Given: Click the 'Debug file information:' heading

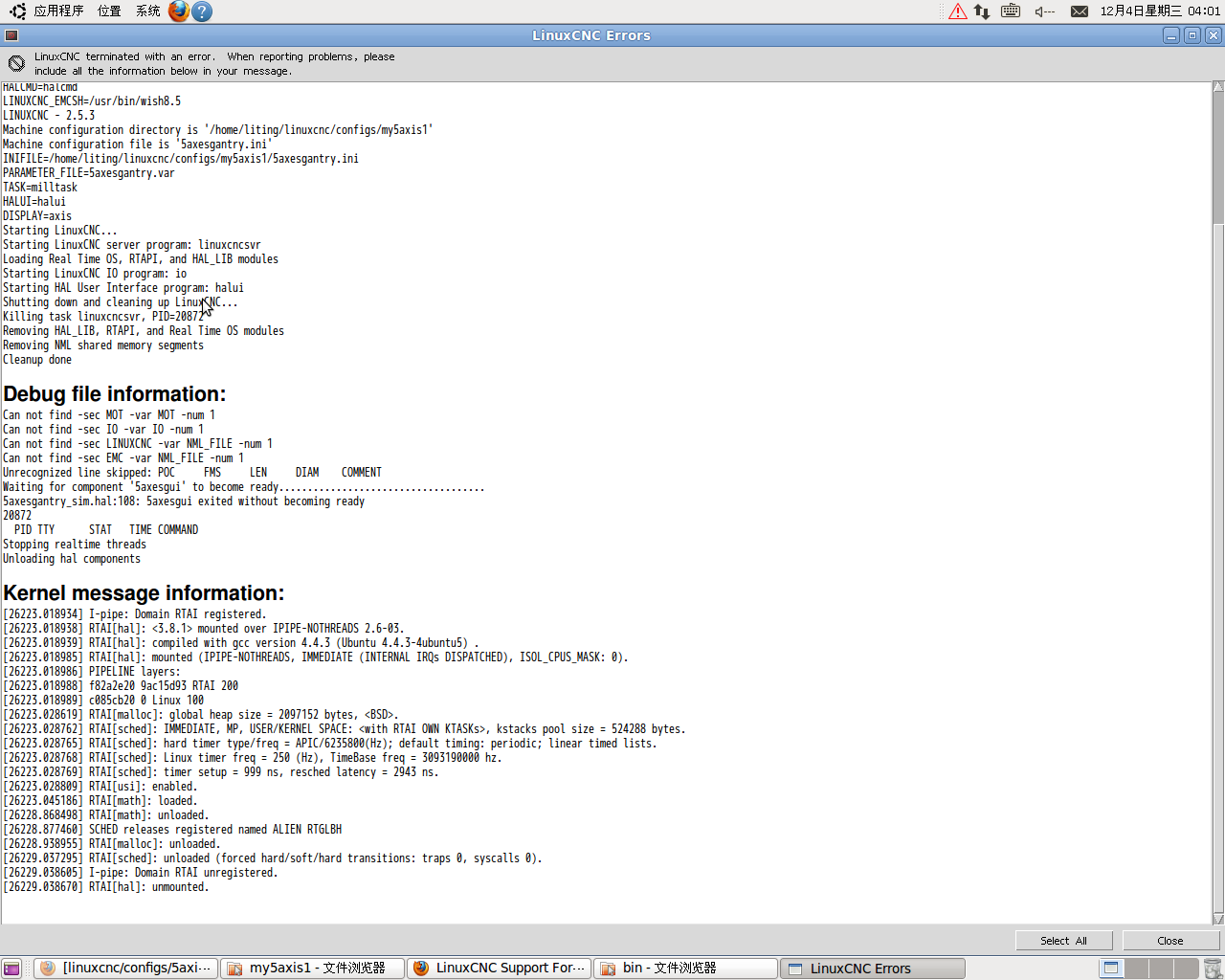Looking at the screenshot, I should click(x=115, y=394).
